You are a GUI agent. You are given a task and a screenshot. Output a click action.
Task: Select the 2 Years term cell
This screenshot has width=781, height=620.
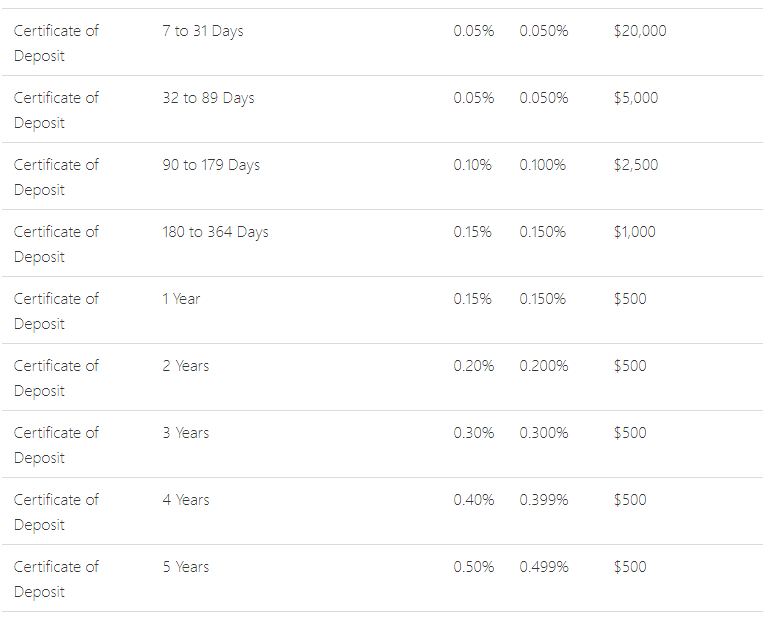(186, 366)
